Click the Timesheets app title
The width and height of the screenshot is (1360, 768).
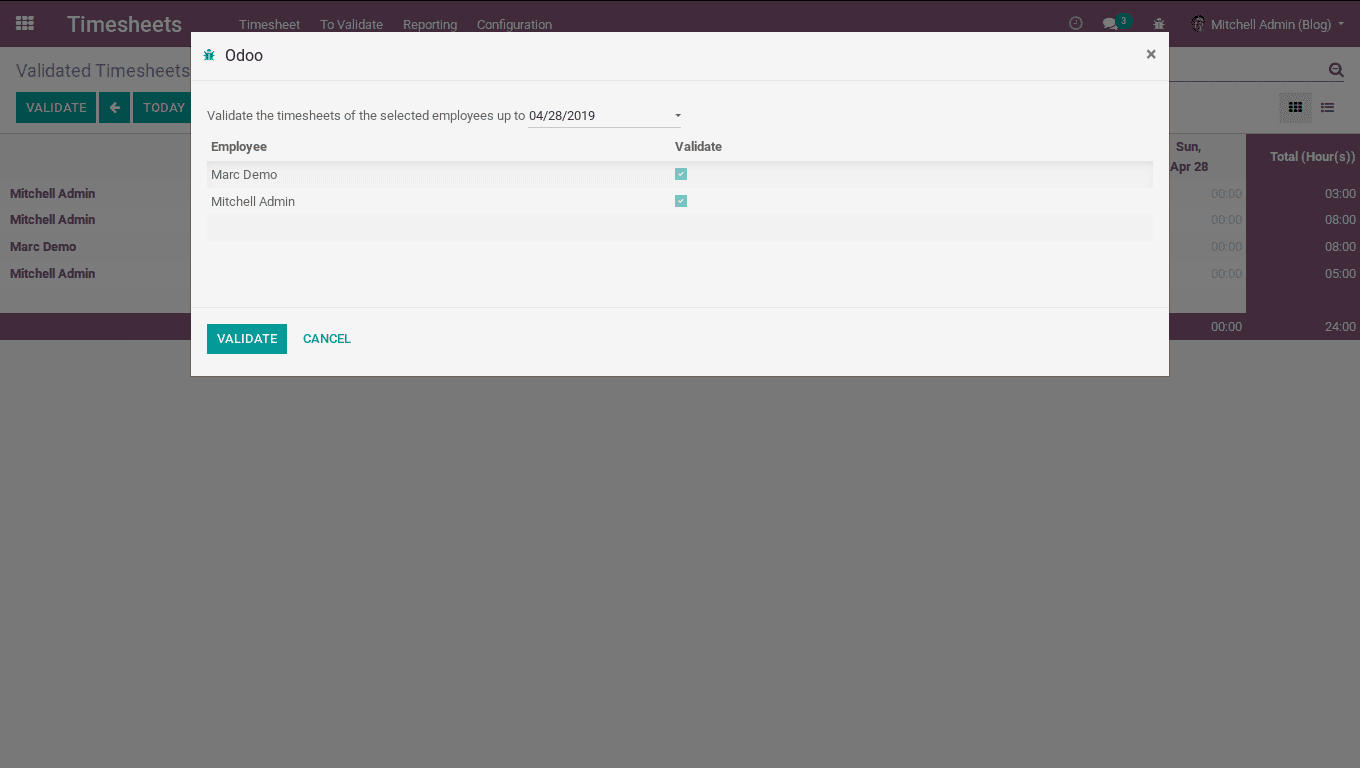pyautogui.click(x=124, y=24)
